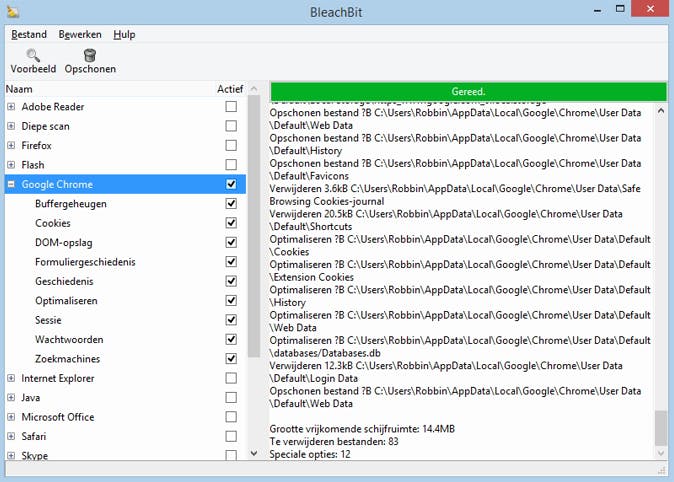This screenshot has width=674, height=482.
Task: Uncheck the Sessie checkbox
Action: [231, 320]
